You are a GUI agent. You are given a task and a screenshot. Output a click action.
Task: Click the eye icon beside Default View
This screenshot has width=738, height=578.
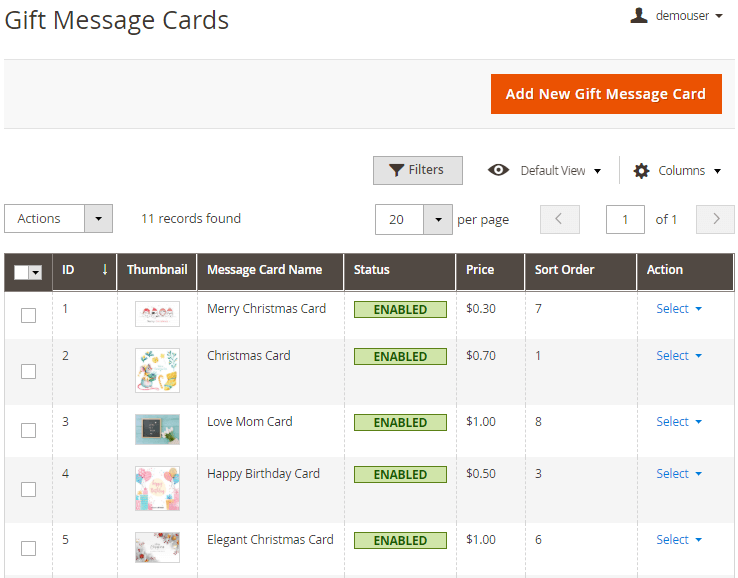point(498,169)
